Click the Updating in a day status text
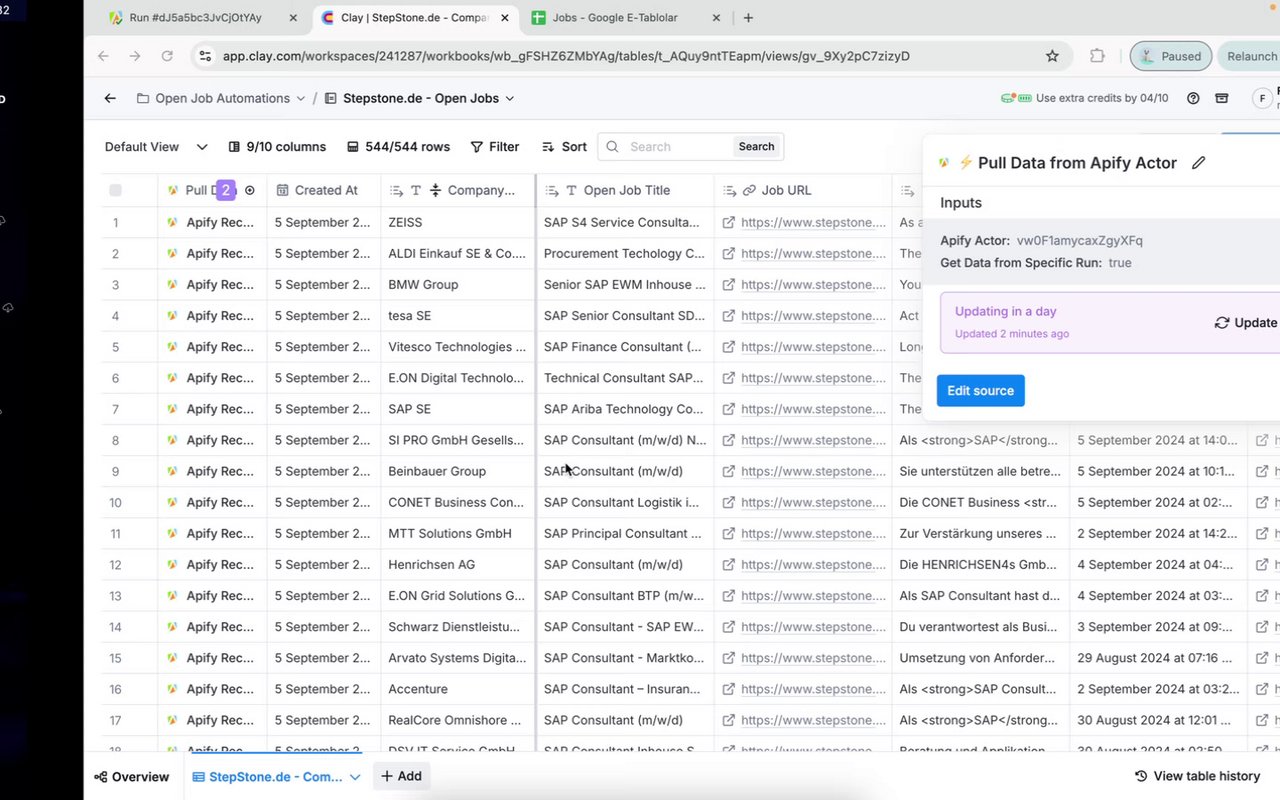Screen dimensions: 1280x800 (1005, 311)
